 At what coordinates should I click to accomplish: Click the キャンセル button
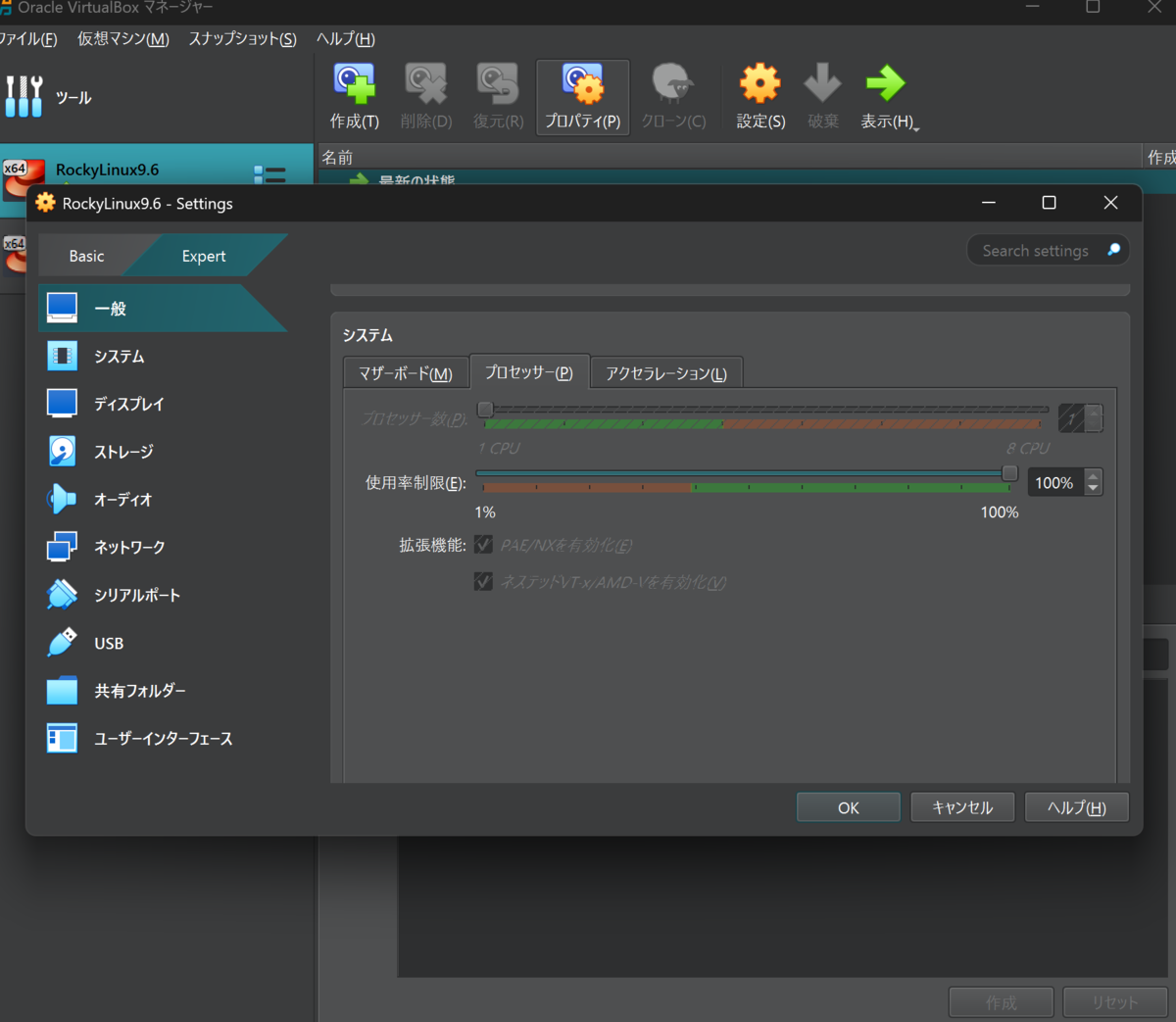962,807
